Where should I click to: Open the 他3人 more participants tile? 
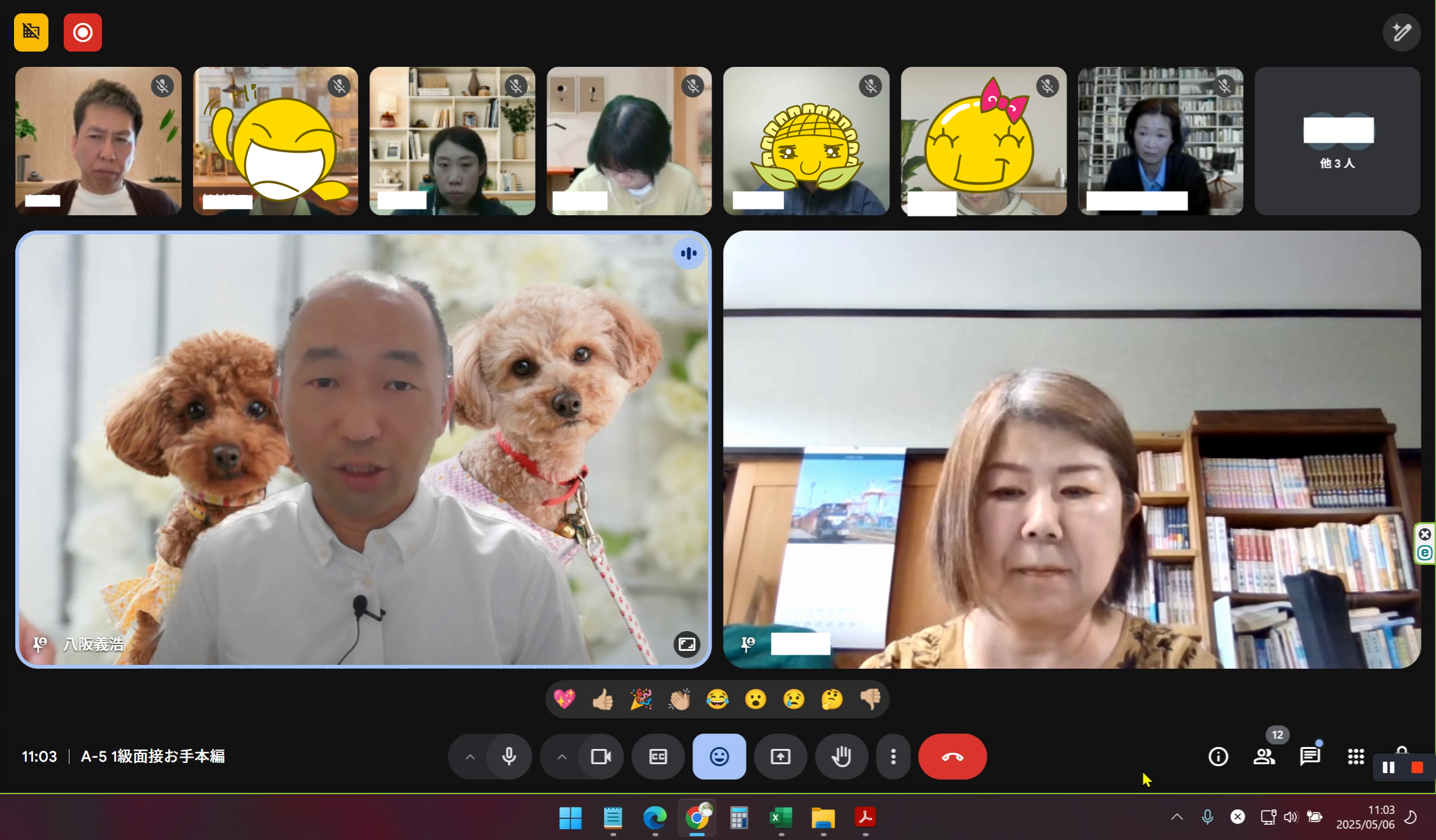pos(1337,141)
